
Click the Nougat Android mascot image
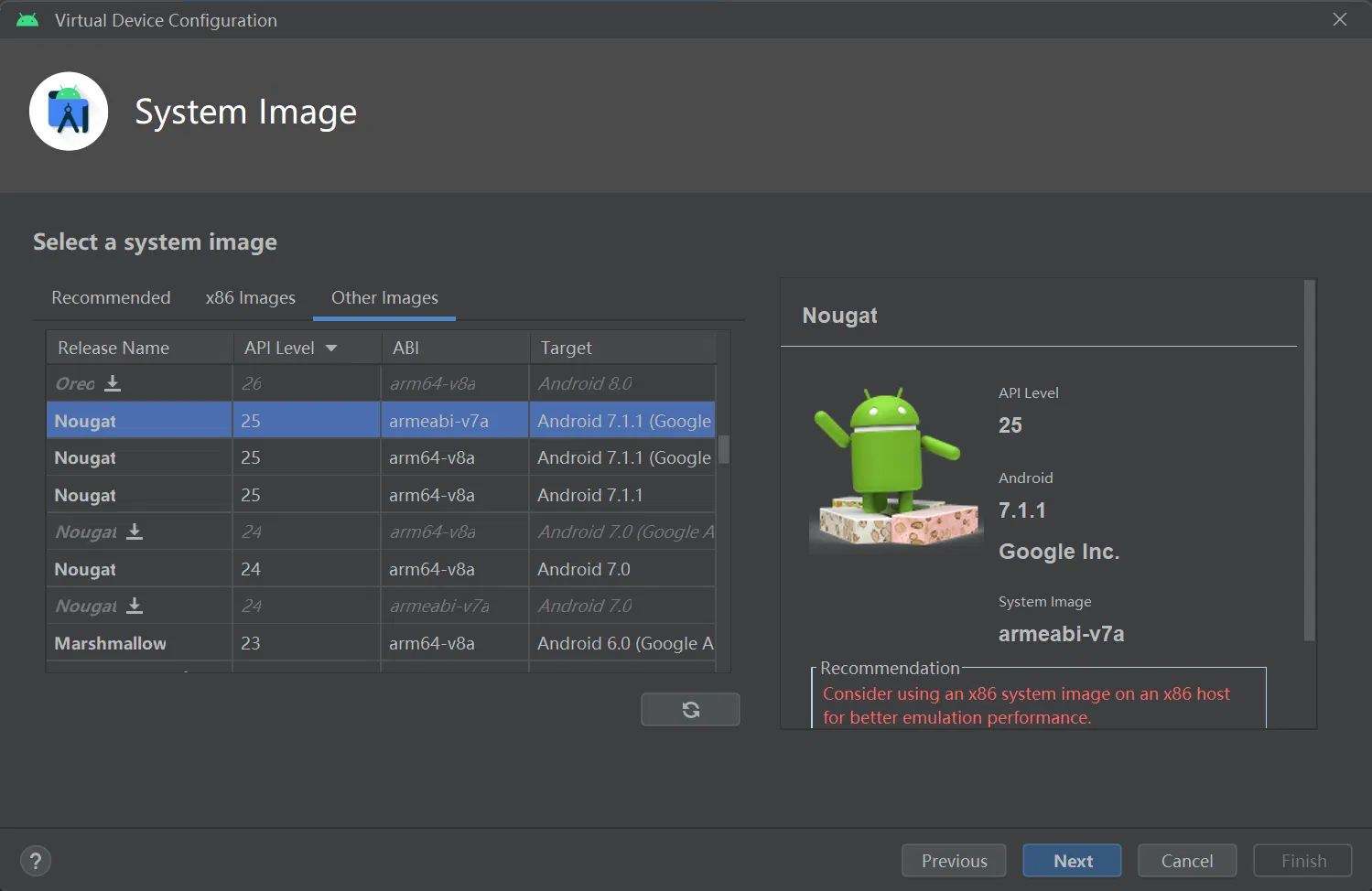896,470
